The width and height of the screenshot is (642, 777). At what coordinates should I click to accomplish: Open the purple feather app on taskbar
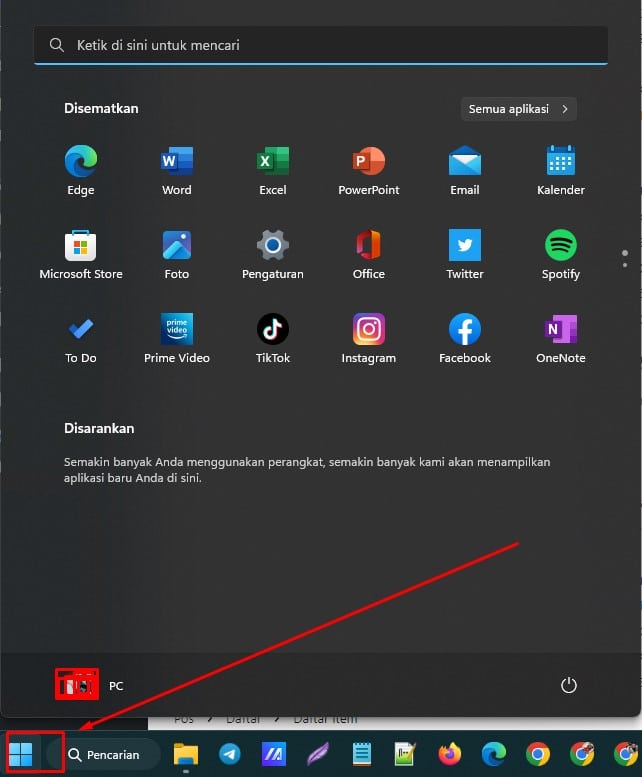[x=318, y=754]
